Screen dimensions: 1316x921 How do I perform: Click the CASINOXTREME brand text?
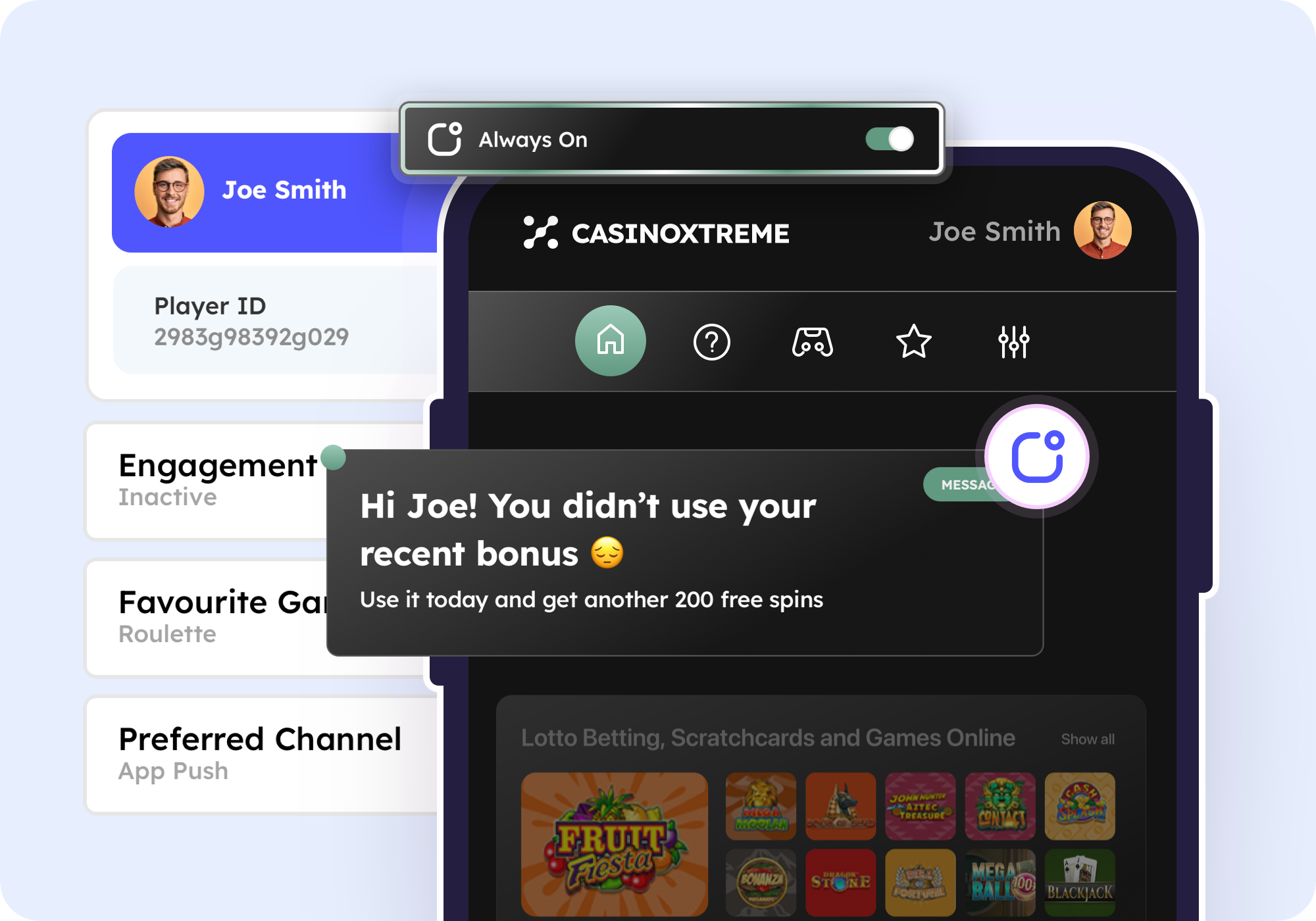(x=680, y=234)
